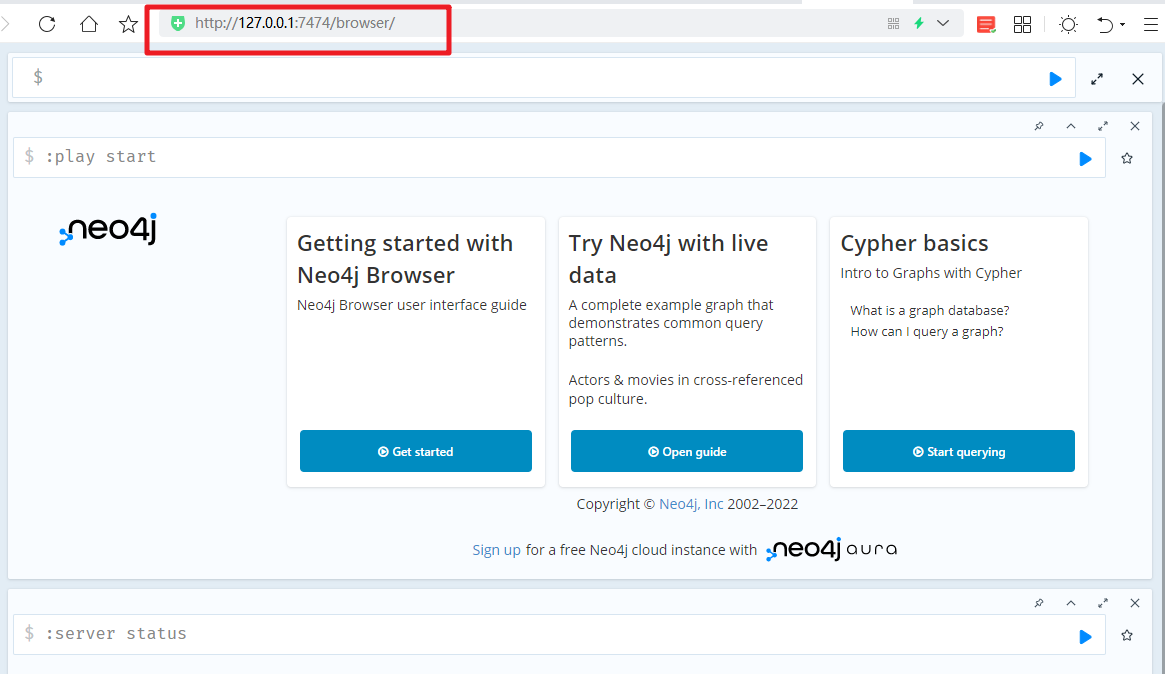The image size is (1165, 674).
Task: Pin the :server status frame
Action: tap(1039, 603)
